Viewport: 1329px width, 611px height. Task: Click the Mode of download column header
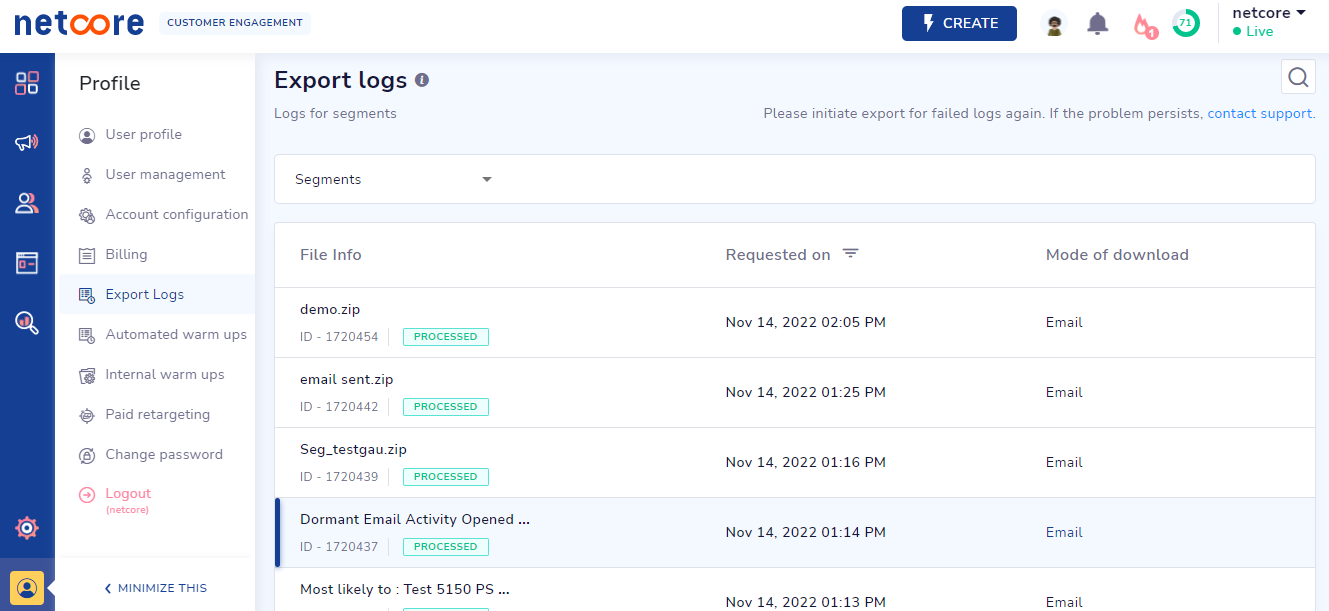click(x=1117, y=255)
